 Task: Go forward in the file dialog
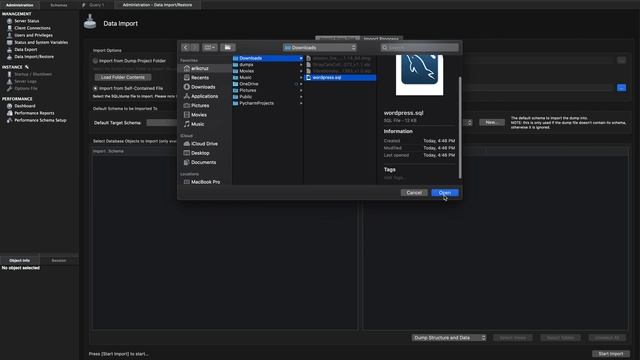coord(195,47)
